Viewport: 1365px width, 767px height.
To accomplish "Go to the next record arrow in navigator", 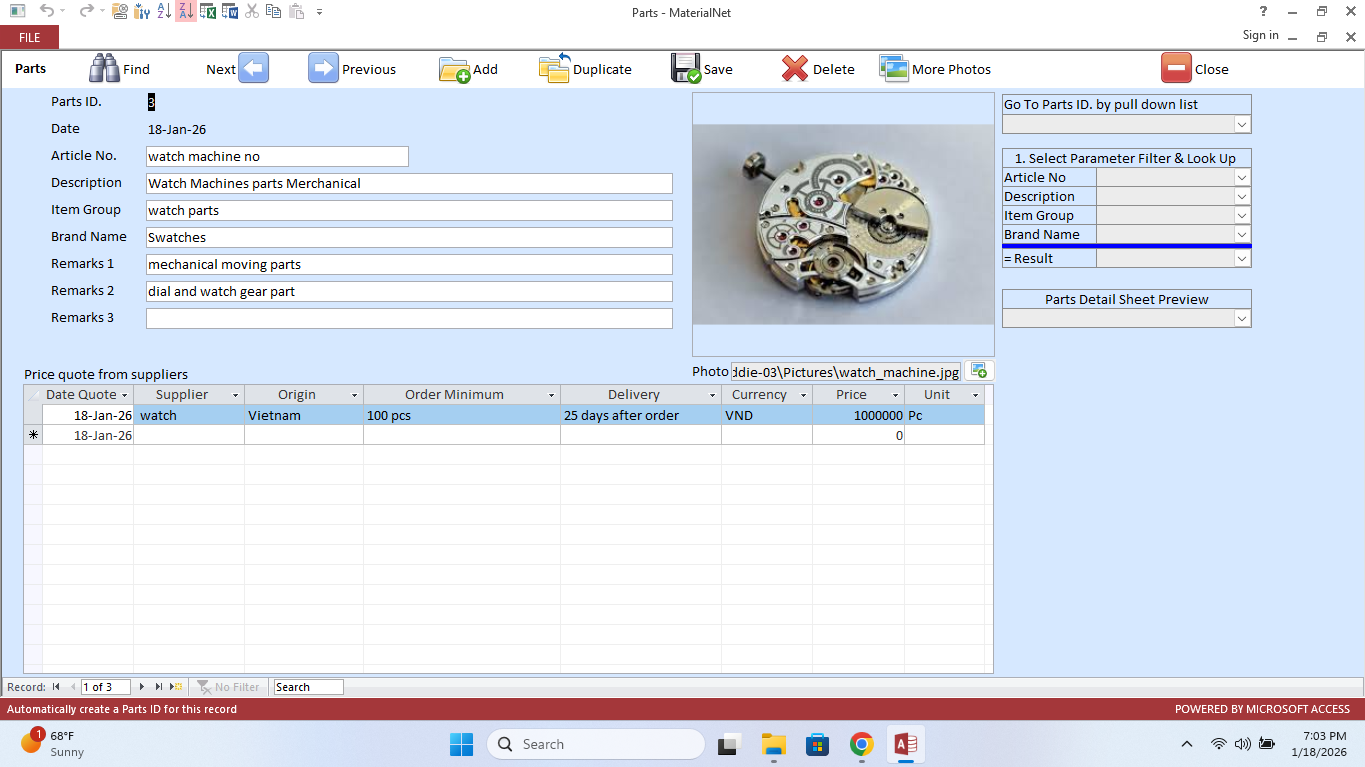I will [x=142, y=687].
